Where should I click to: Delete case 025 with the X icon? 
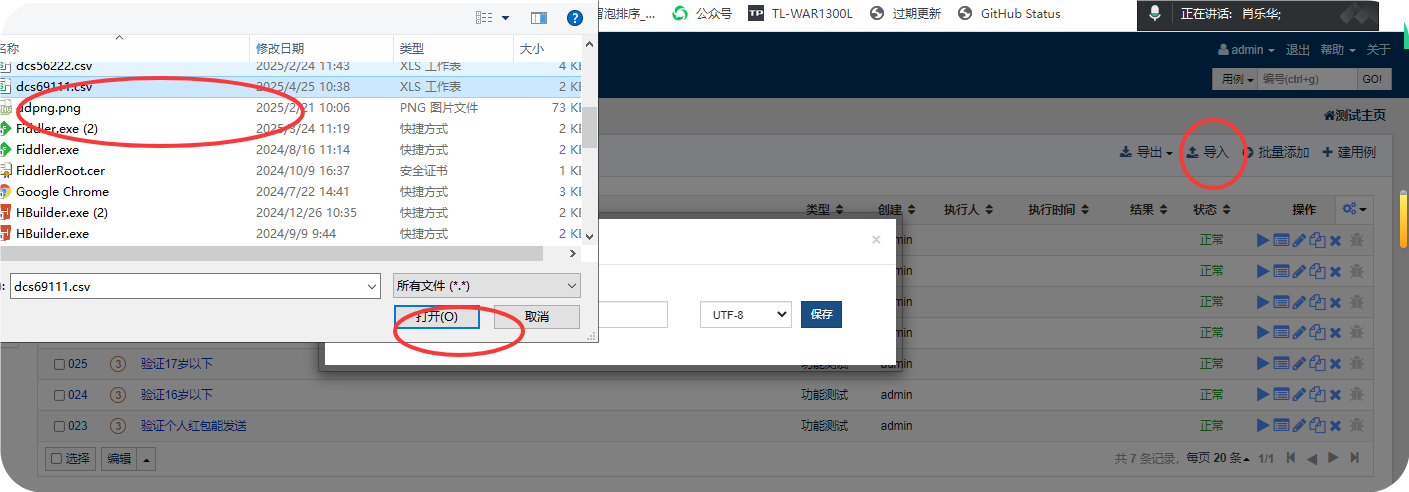(x=1335, y=364)
